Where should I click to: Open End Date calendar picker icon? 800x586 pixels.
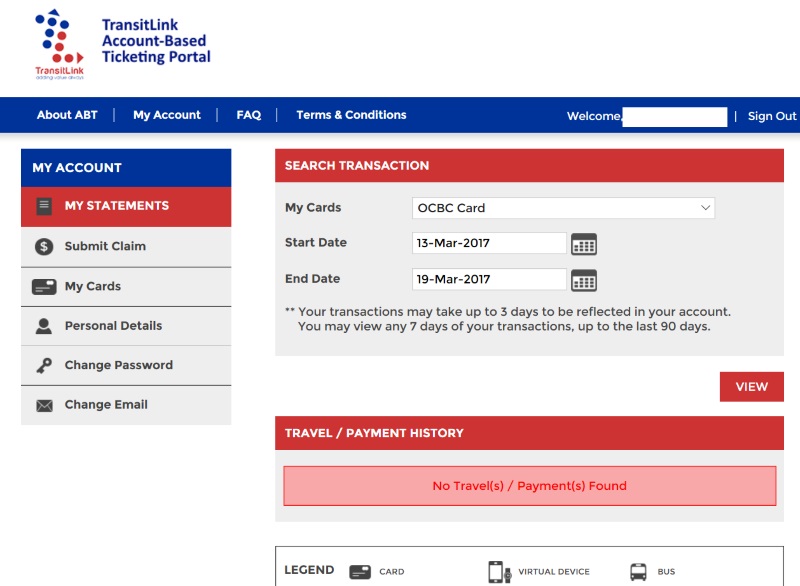pyautogui.click(x=584, y=280)
